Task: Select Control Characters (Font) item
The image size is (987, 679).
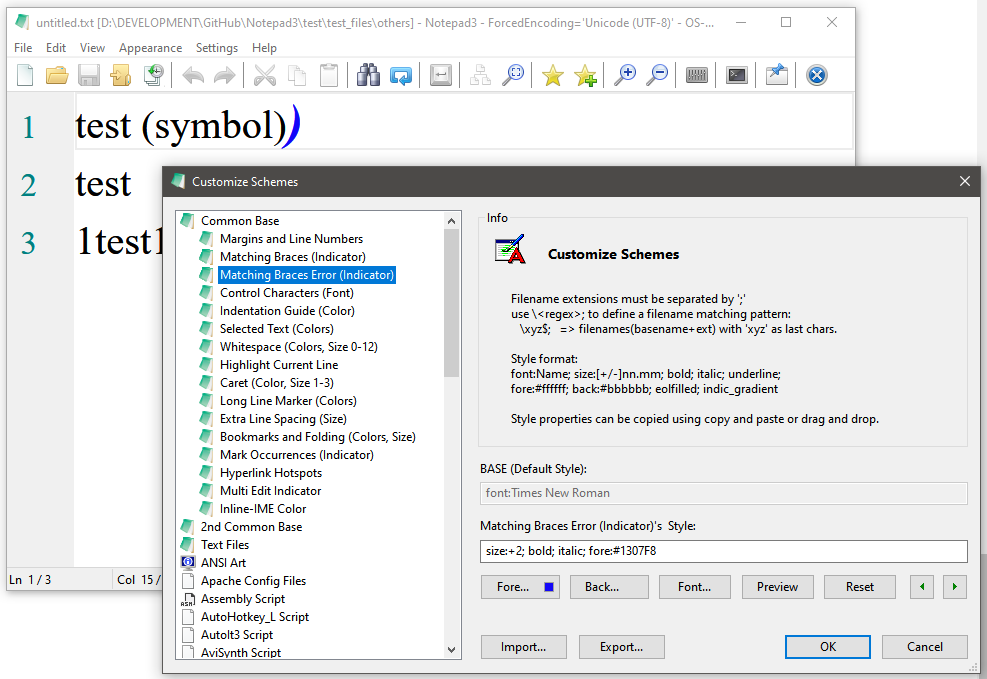Action: point(286,293)
